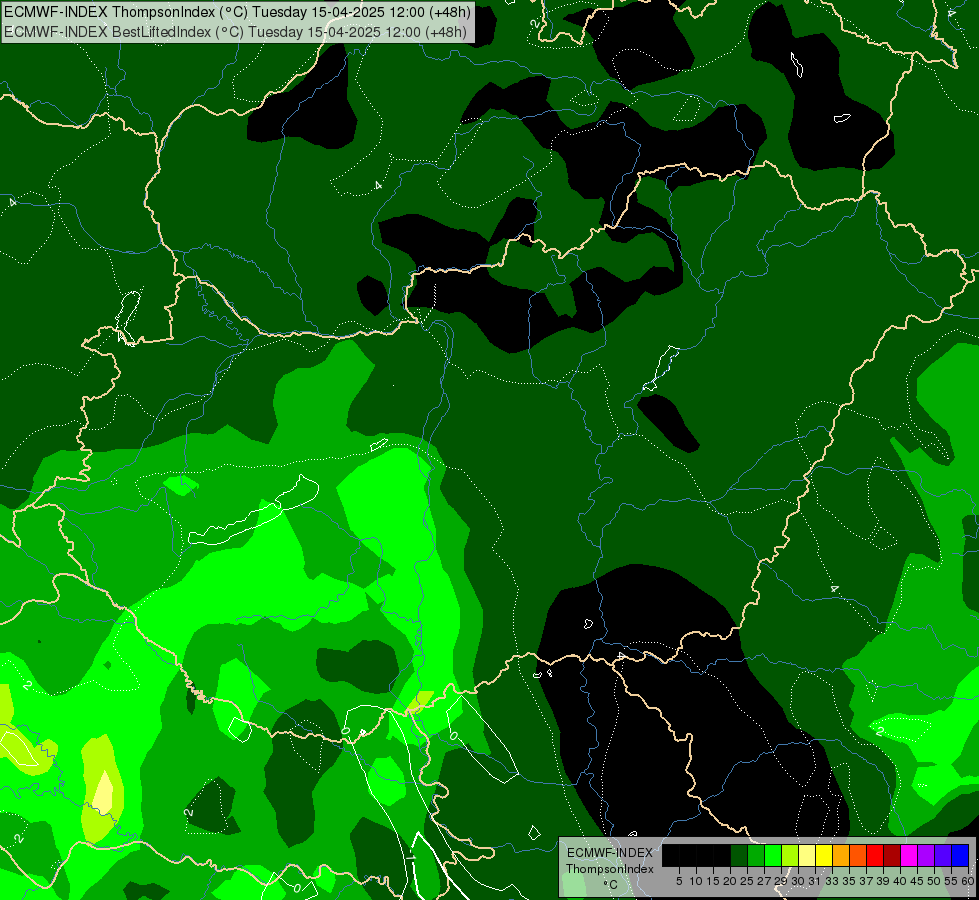Screen dimensions: 979x900
Task: Click the dark red 39–40 legend swatch
Action: click(892, 855)
